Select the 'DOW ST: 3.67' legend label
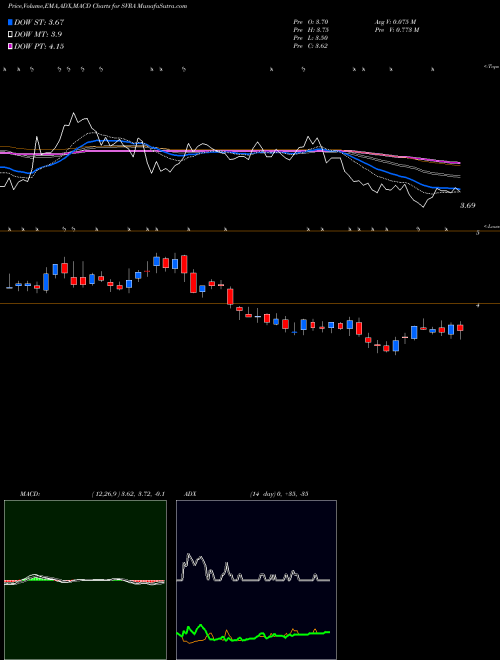This screenshot has height=660, width=500. point(39,22)
